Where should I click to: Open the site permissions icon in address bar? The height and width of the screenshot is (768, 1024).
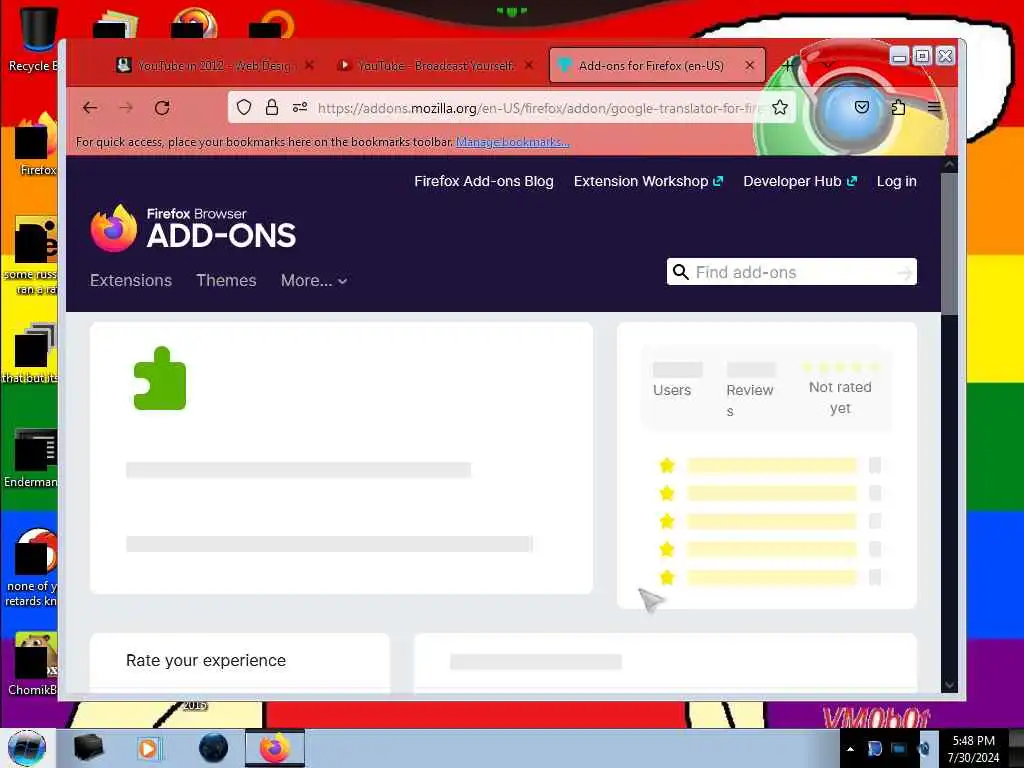coord(300,107)
